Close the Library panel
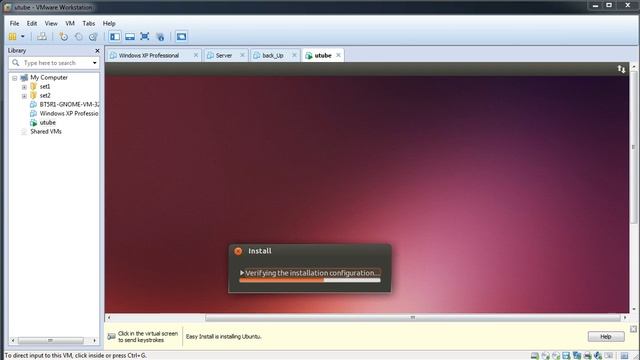This screenshot has width=640, height=360. pos(97,51)
